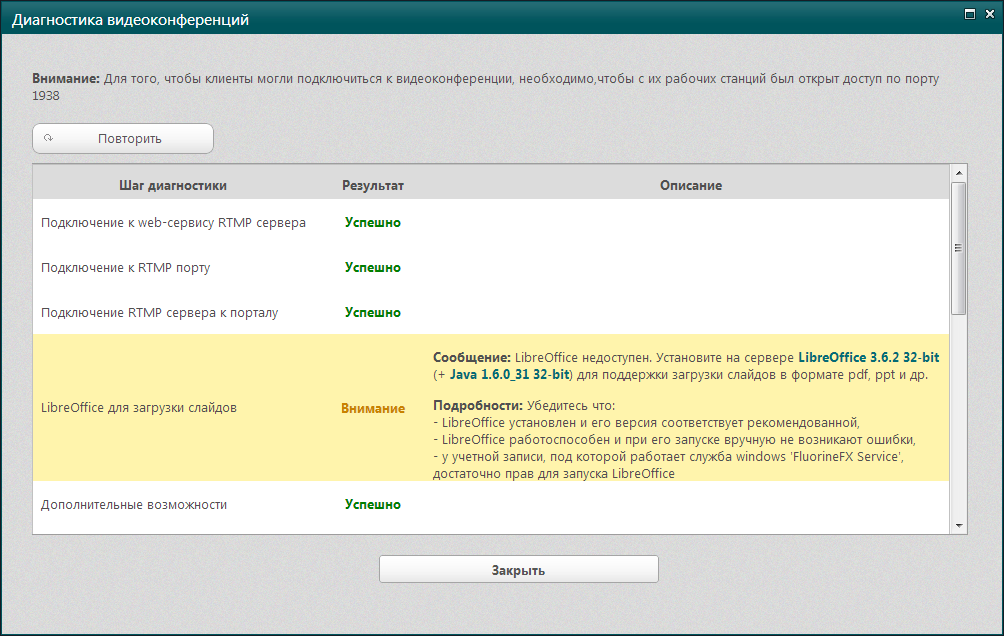Screen dimensions: 1004x636
Task: Click the orange Внимание status
Action: pos(373,408)
